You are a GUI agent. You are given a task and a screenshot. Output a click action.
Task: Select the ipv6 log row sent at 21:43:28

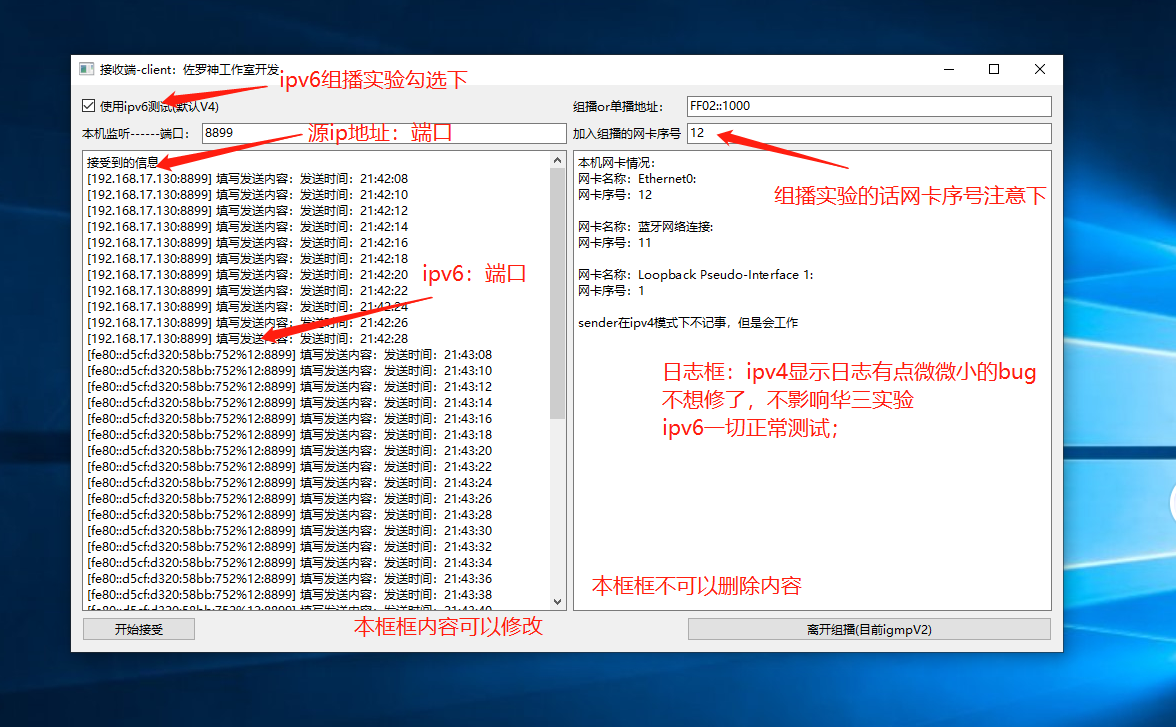[290, 515]
